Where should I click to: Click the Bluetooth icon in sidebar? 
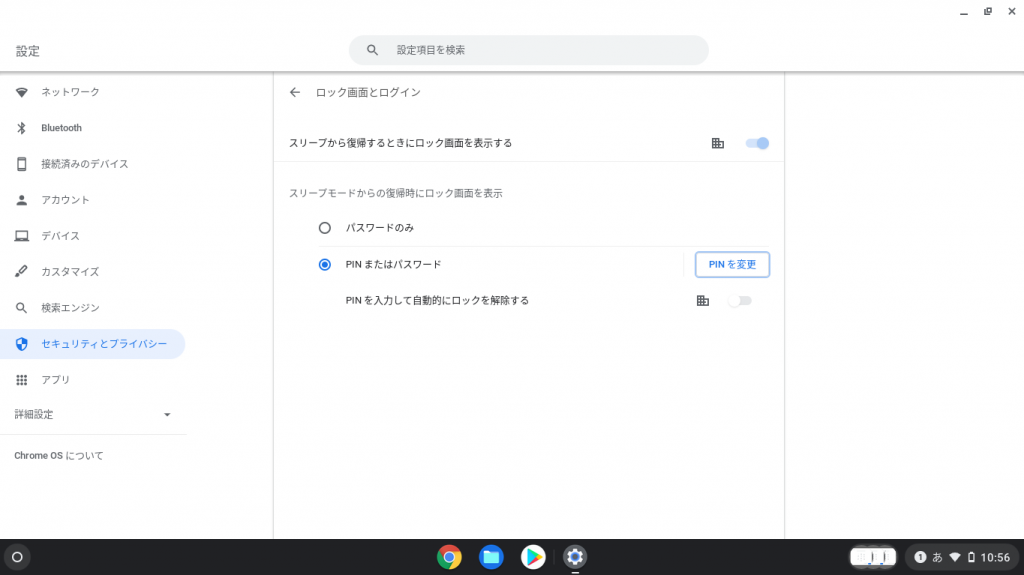click(x=22, y=128)
